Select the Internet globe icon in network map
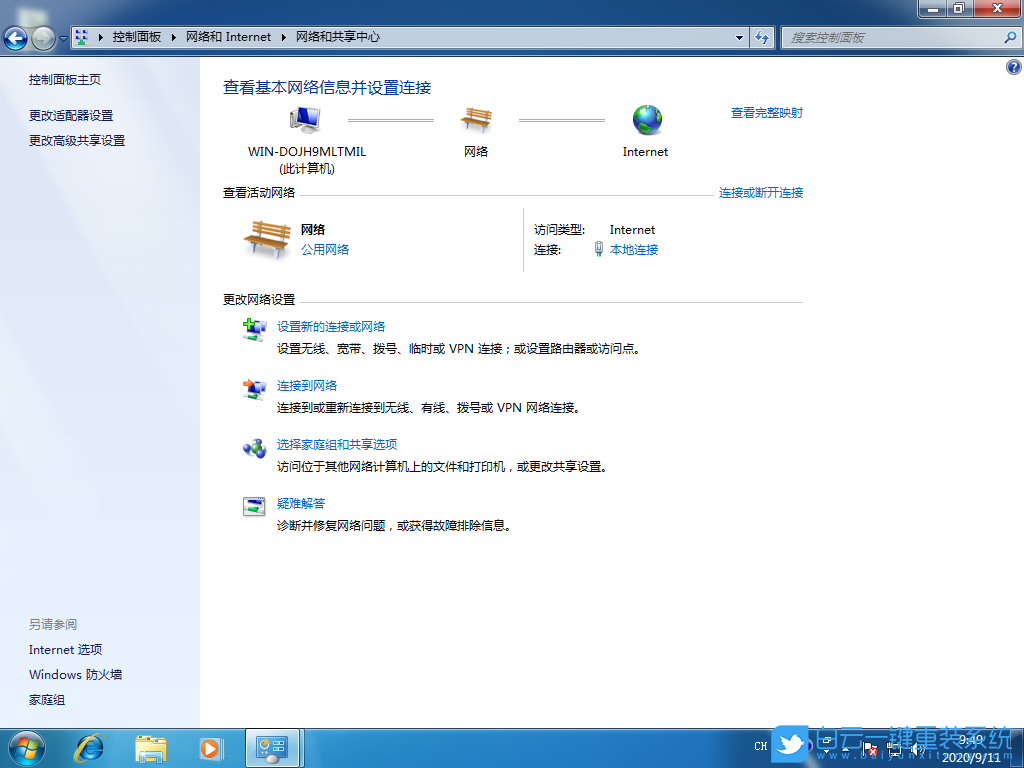1024x768 pixels. [x=645, y=118]
